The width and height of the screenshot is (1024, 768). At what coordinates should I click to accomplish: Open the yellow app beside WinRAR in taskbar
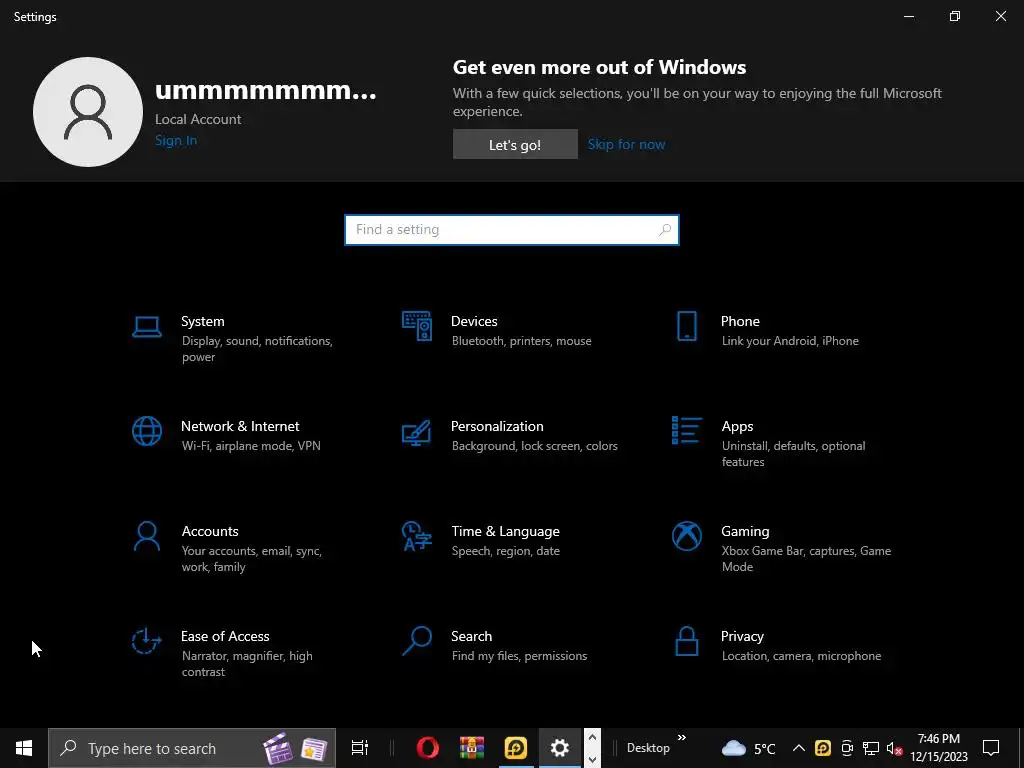point(515,748)
